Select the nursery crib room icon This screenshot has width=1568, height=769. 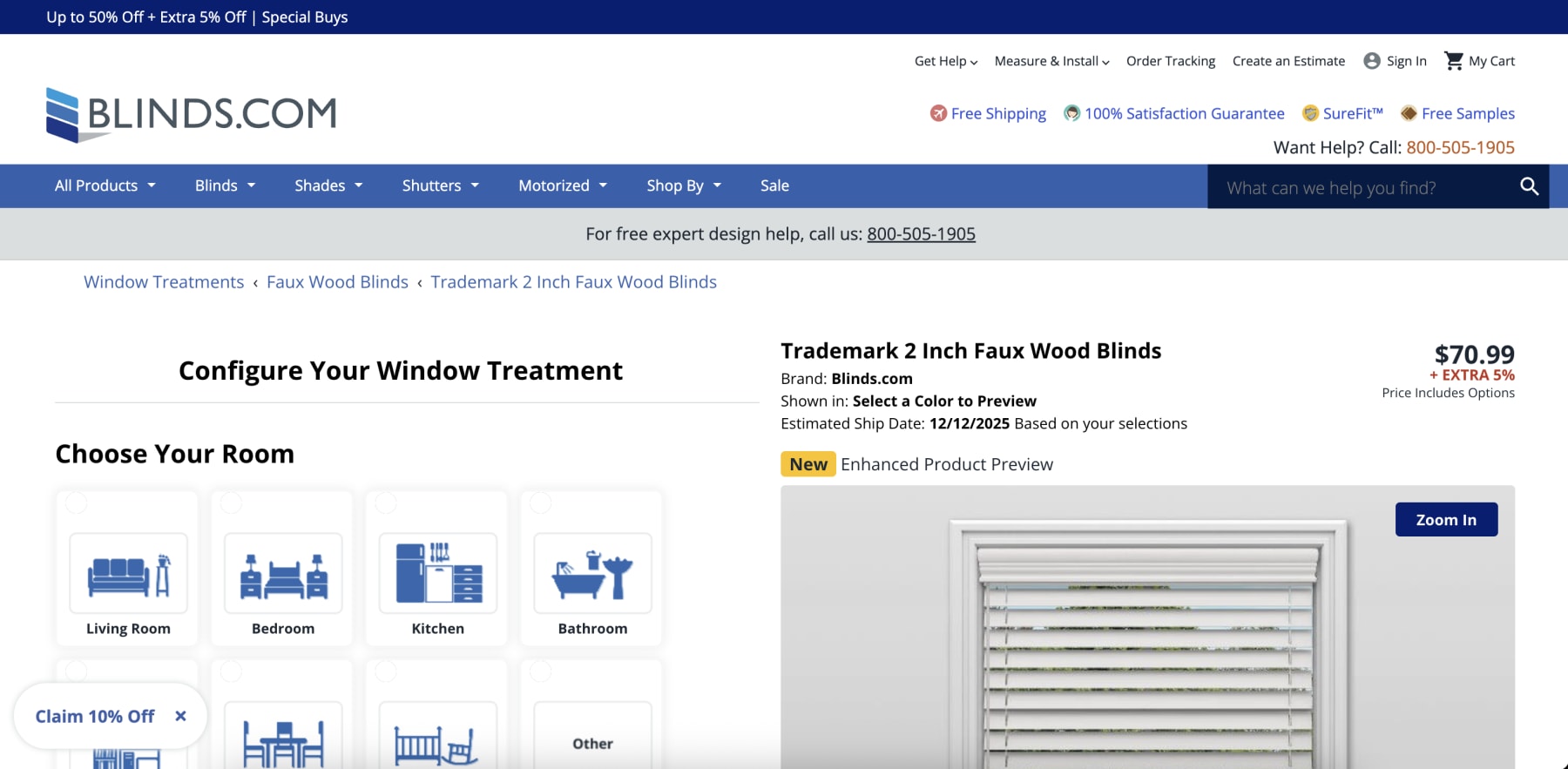coord(438,742)
